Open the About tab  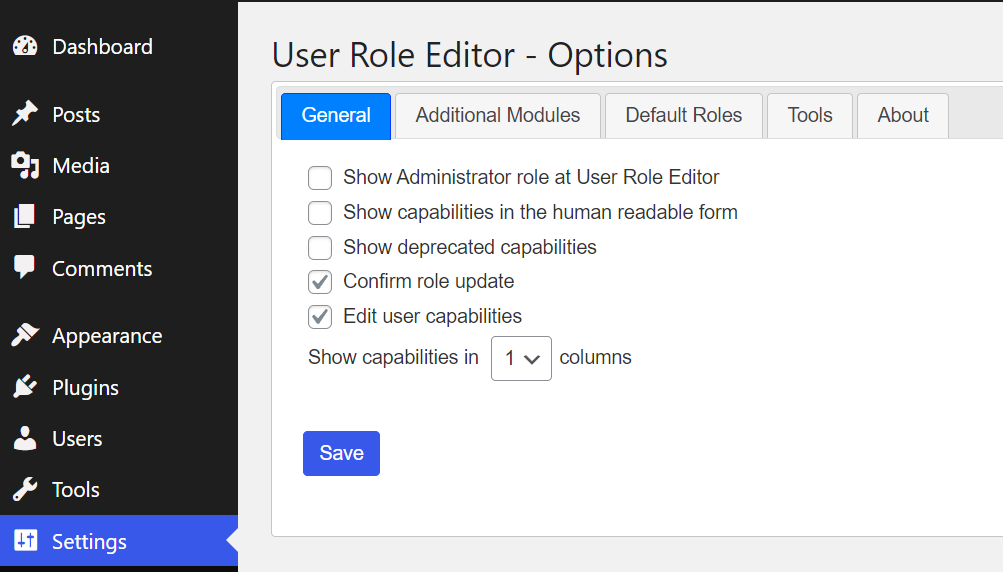(903, 116)
